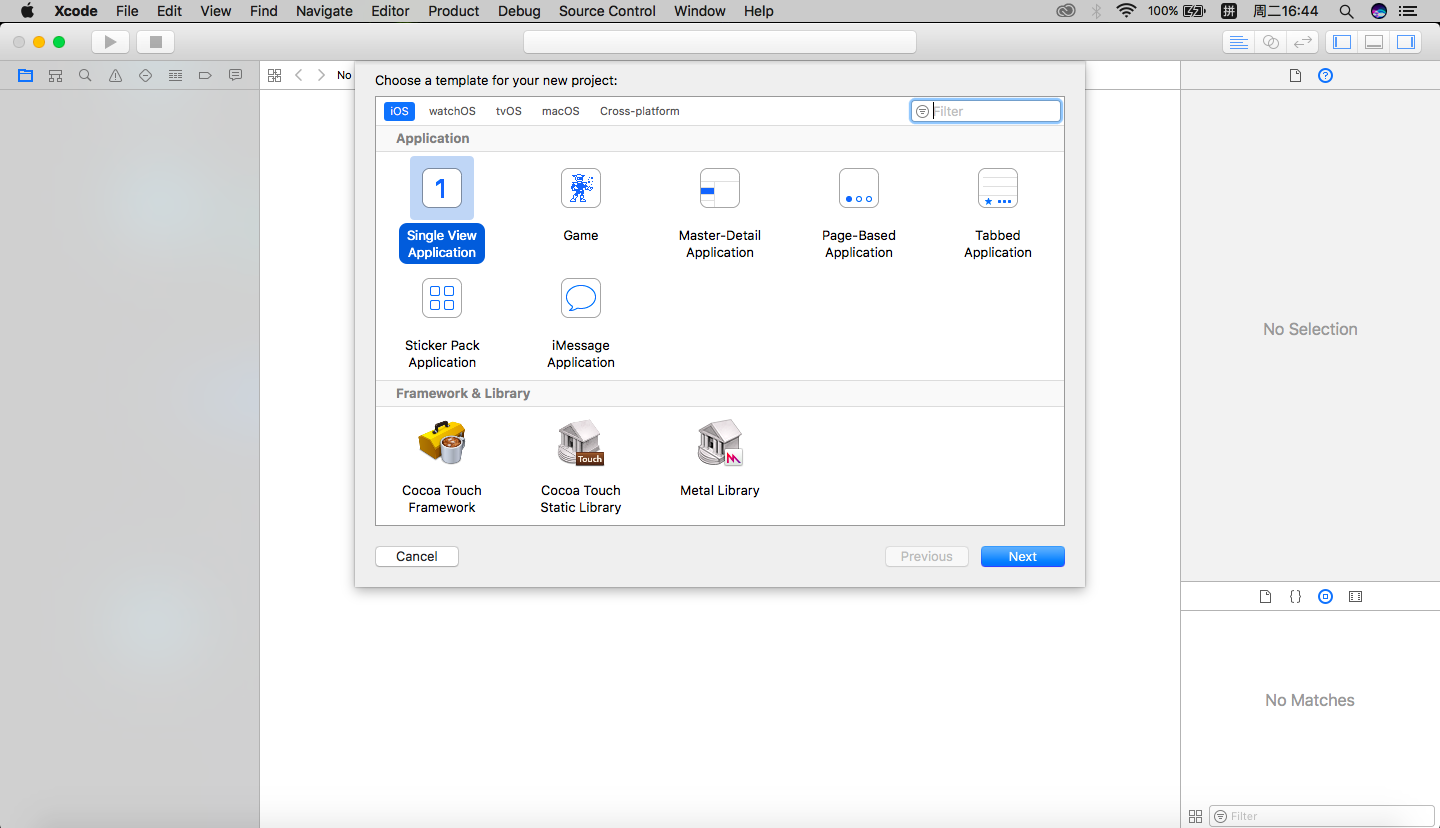Open the Issue navigator warning icon

[115, 75]
